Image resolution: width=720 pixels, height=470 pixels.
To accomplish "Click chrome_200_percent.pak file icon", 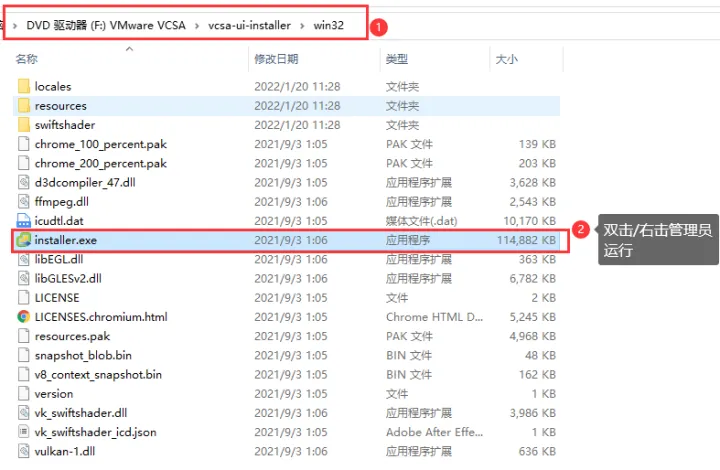I will pos(23,163).
